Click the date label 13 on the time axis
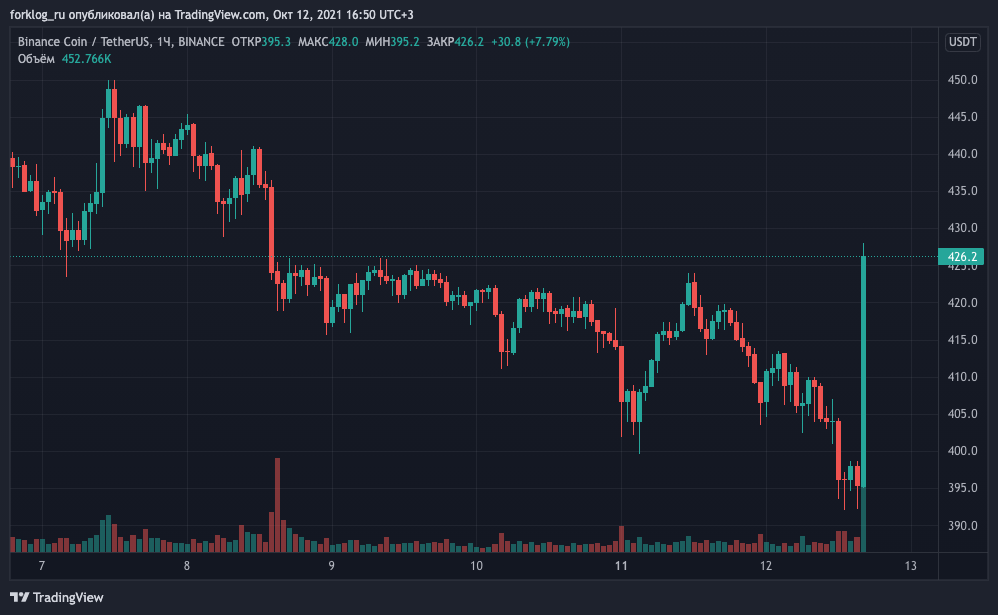 pyautogui.click(x=911, y=565)
